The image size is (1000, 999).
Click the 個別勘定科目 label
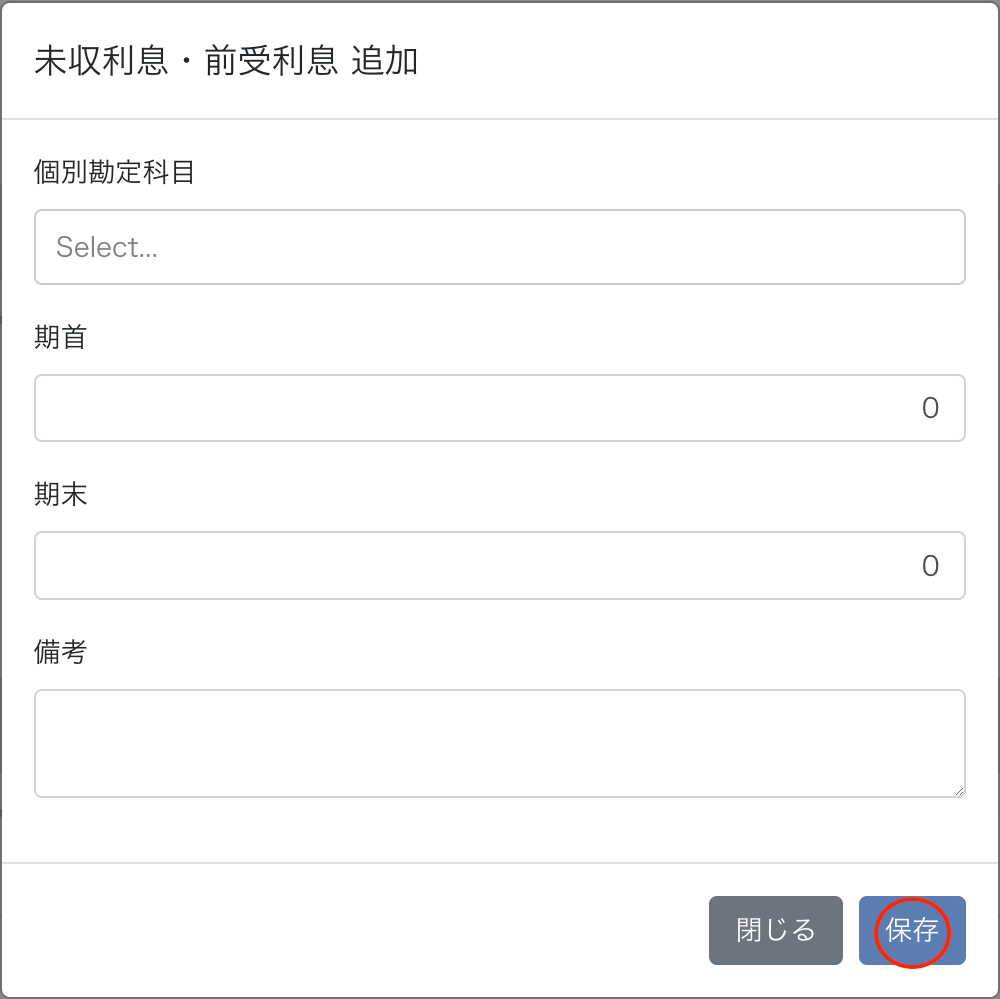click(114, 172)
